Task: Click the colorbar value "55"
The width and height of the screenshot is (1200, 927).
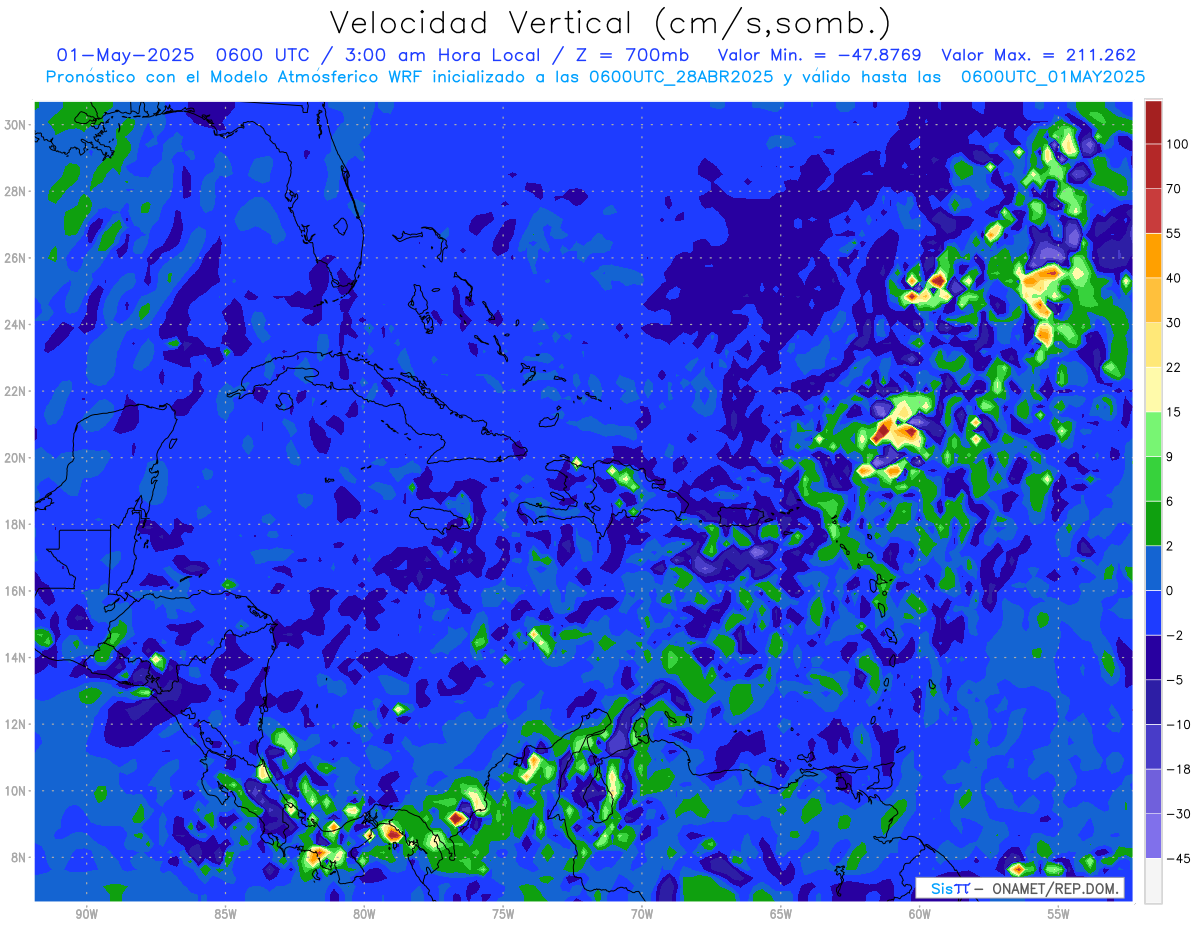Action: pos(1174,234)
